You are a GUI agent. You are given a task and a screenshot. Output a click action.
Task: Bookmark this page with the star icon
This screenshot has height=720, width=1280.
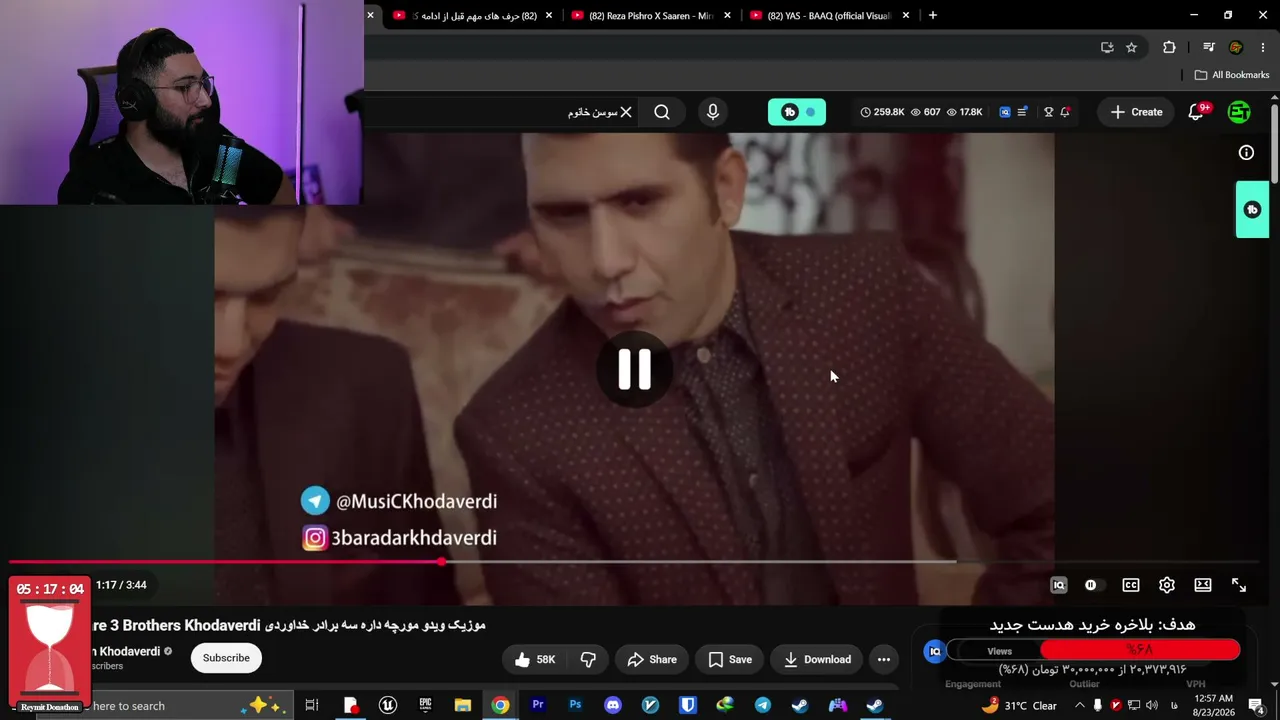(x=1131, y=47)
